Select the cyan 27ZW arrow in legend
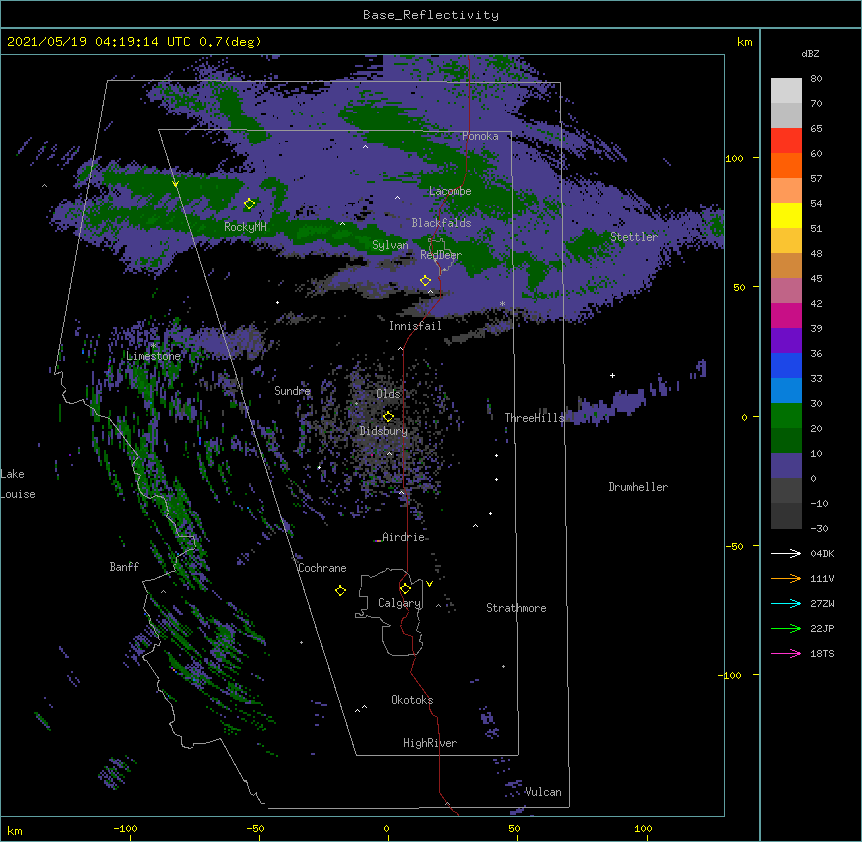Viewport: 862px width, 842px height. 786,603
